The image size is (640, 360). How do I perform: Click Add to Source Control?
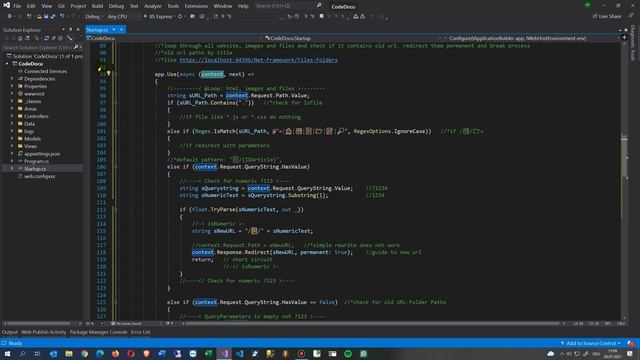pos(591,343)
